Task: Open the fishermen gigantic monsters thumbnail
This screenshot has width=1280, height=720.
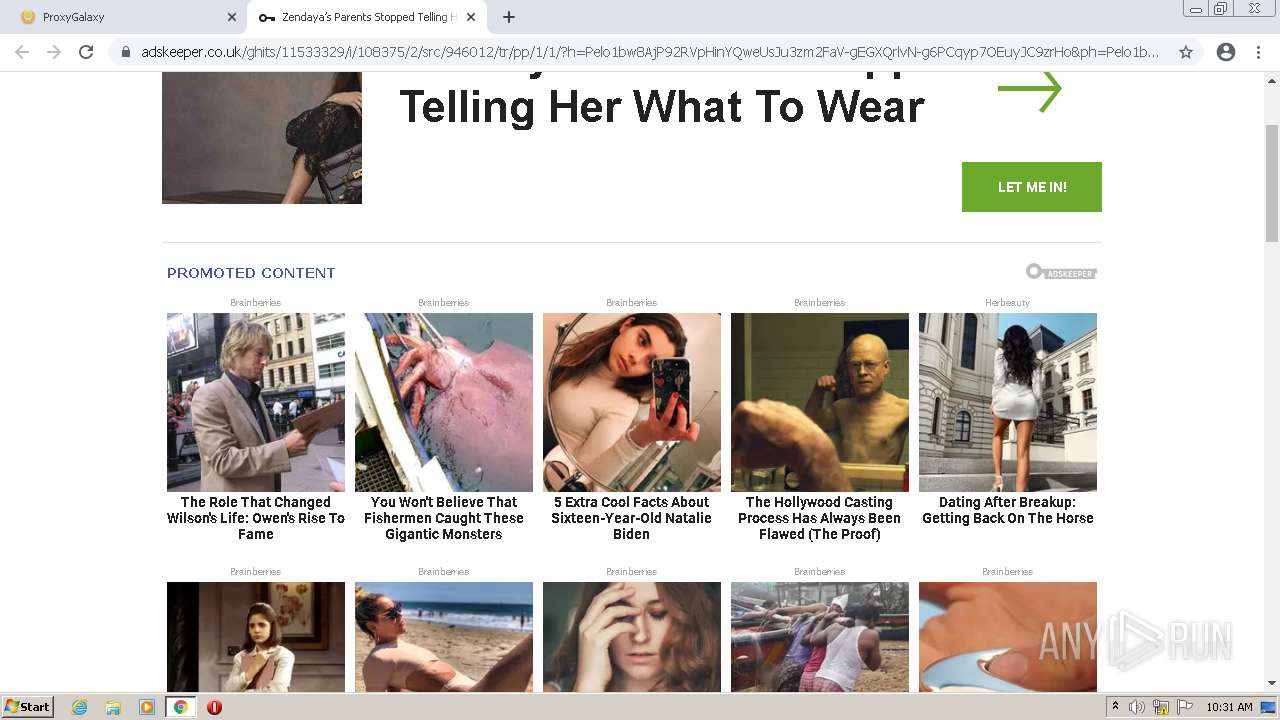Action: tap(444, 402)
